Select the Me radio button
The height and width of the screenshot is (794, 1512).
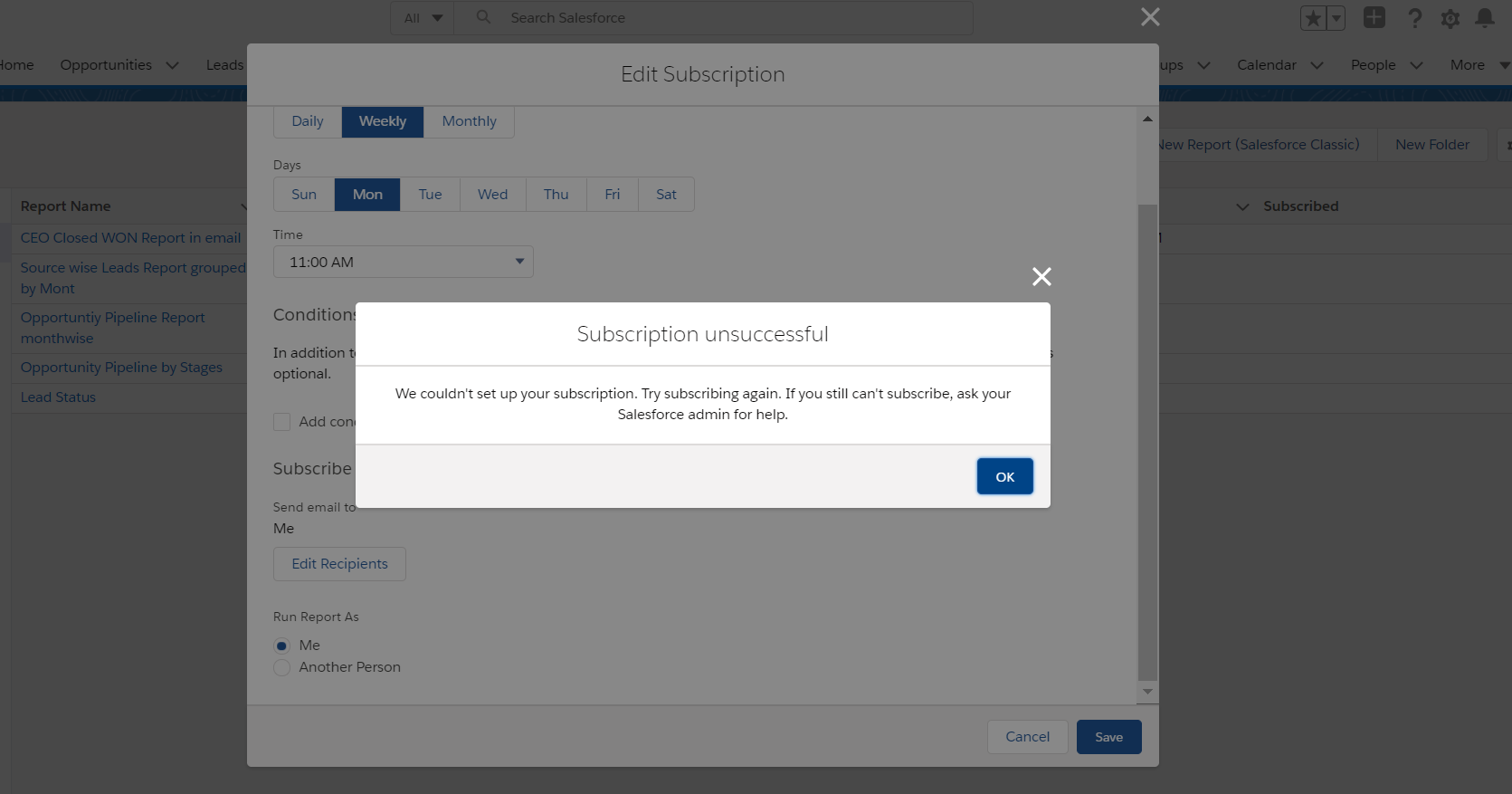282,646
